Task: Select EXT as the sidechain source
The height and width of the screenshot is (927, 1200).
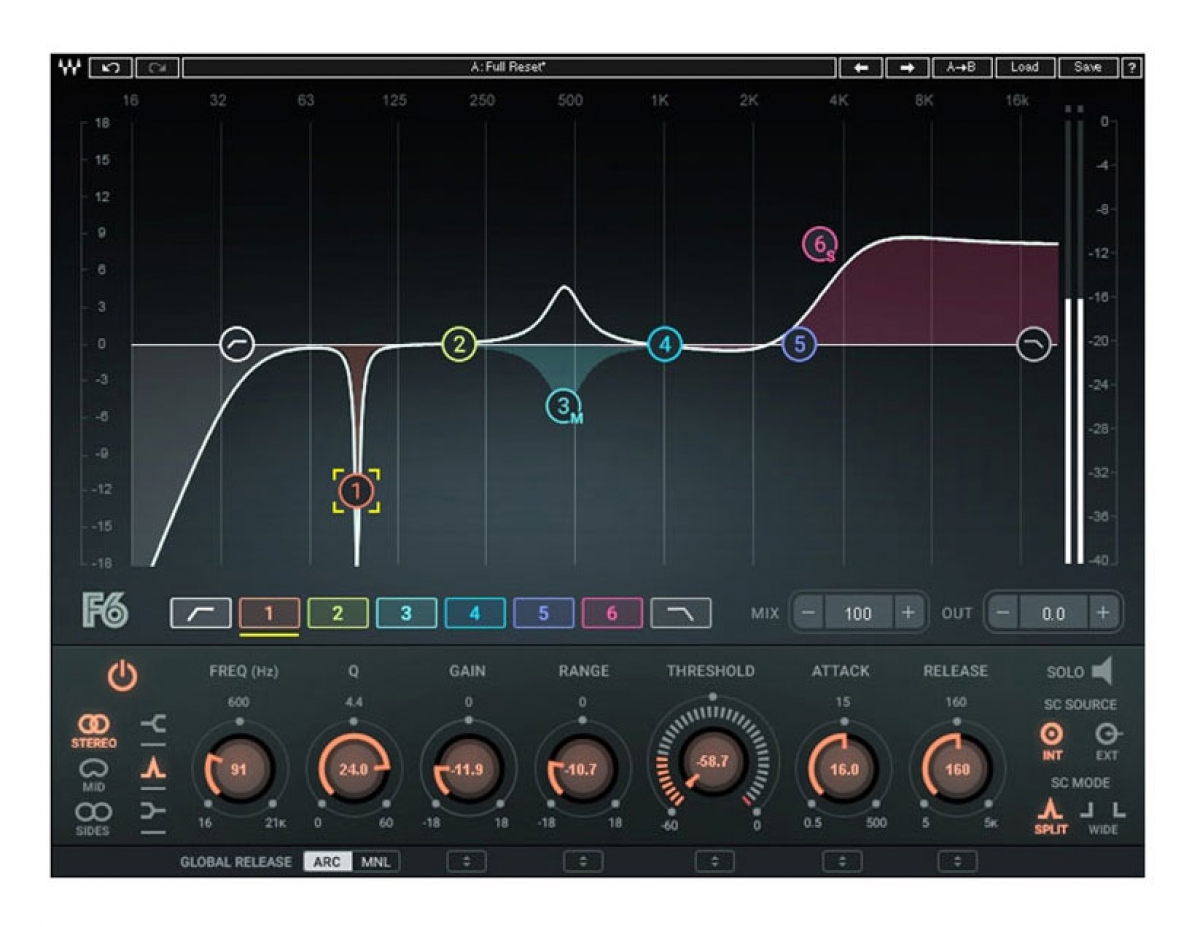Action: point(1106,740)
